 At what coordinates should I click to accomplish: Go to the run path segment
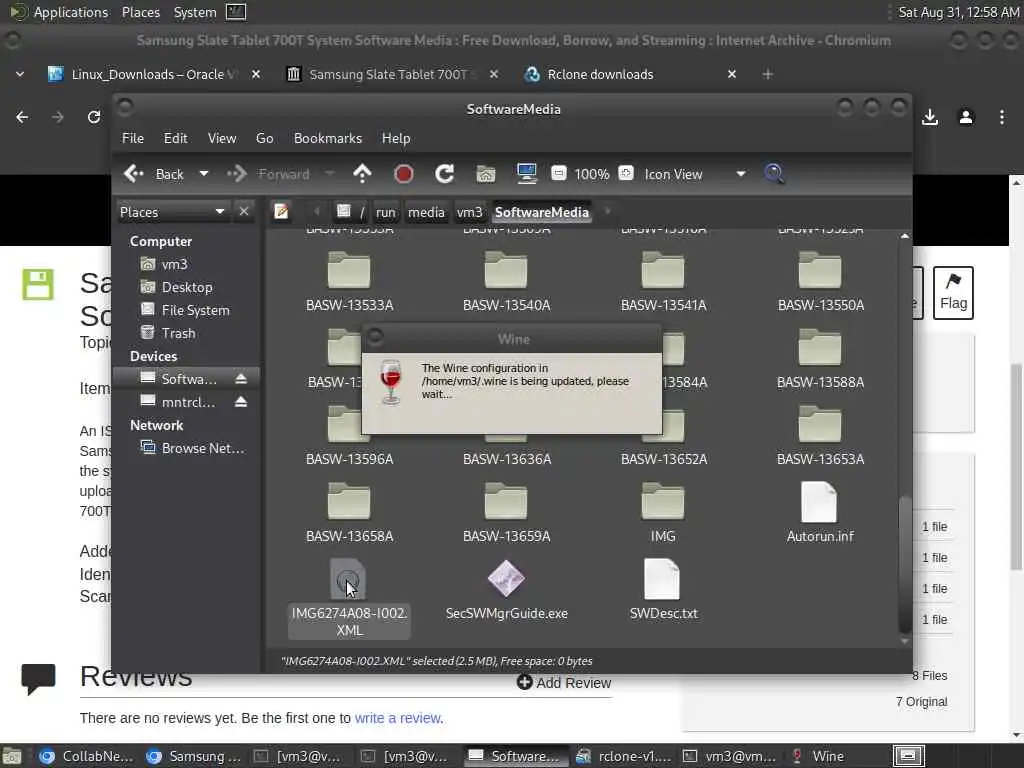[x=386, y=212]
